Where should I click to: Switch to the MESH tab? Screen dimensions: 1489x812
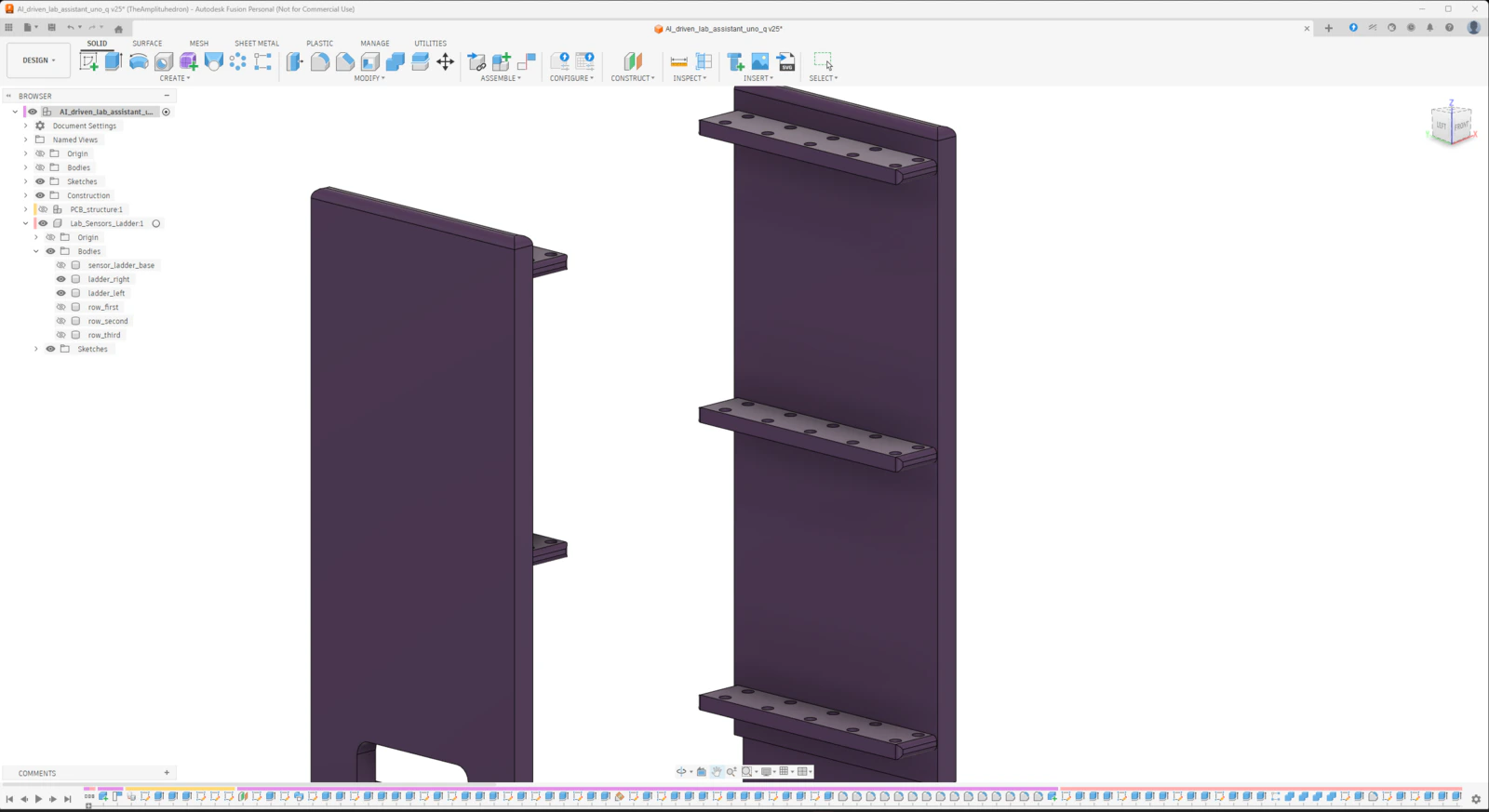199,43
